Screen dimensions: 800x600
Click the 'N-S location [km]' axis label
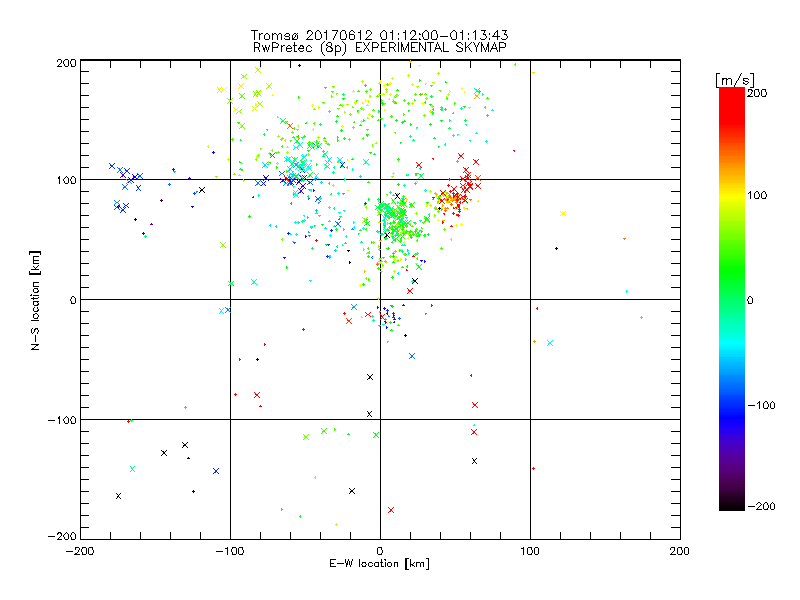[35, 300]
